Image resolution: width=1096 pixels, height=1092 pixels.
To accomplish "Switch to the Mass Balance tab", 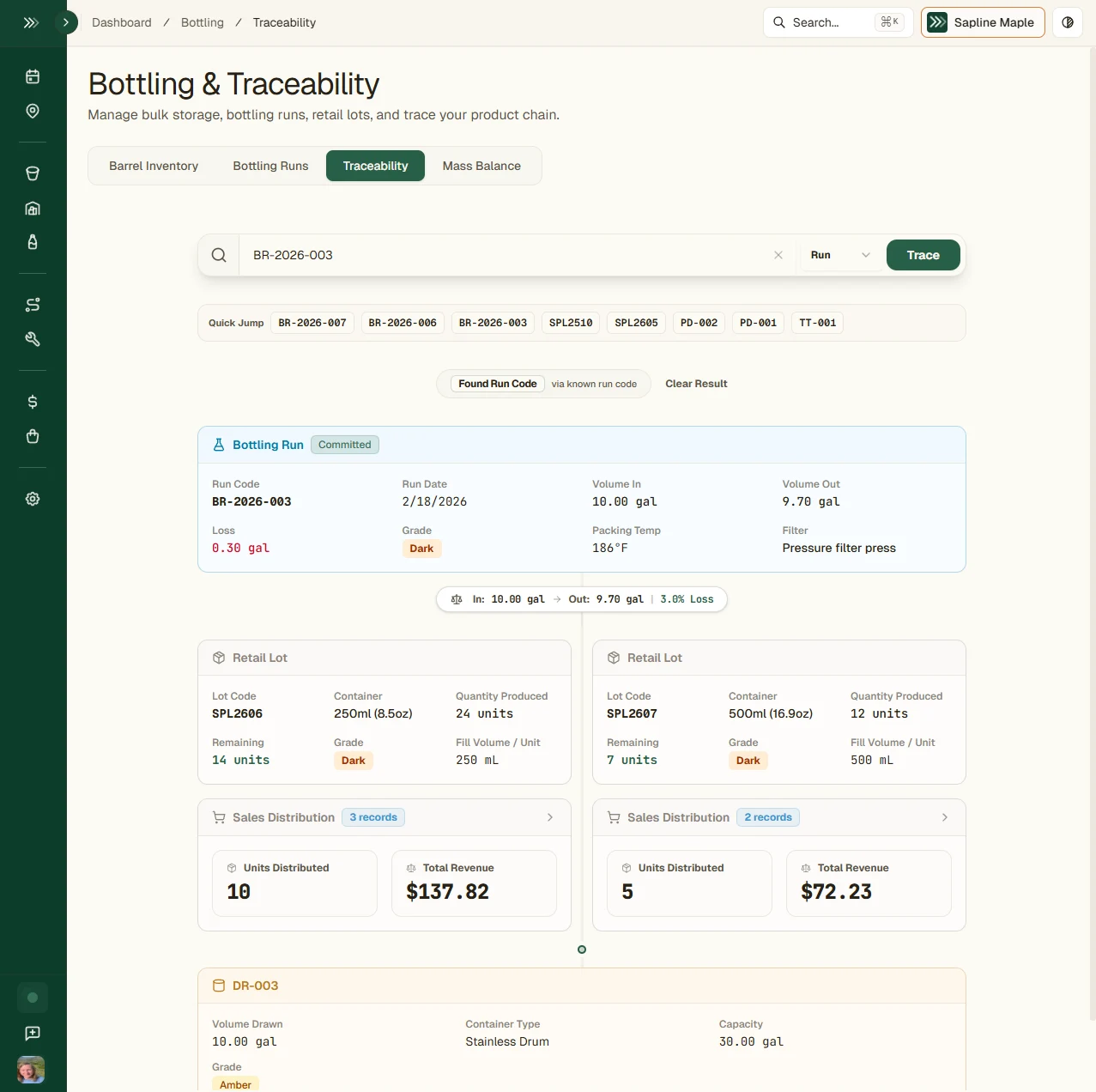I will pyautogui.click(x=481, y=166).
